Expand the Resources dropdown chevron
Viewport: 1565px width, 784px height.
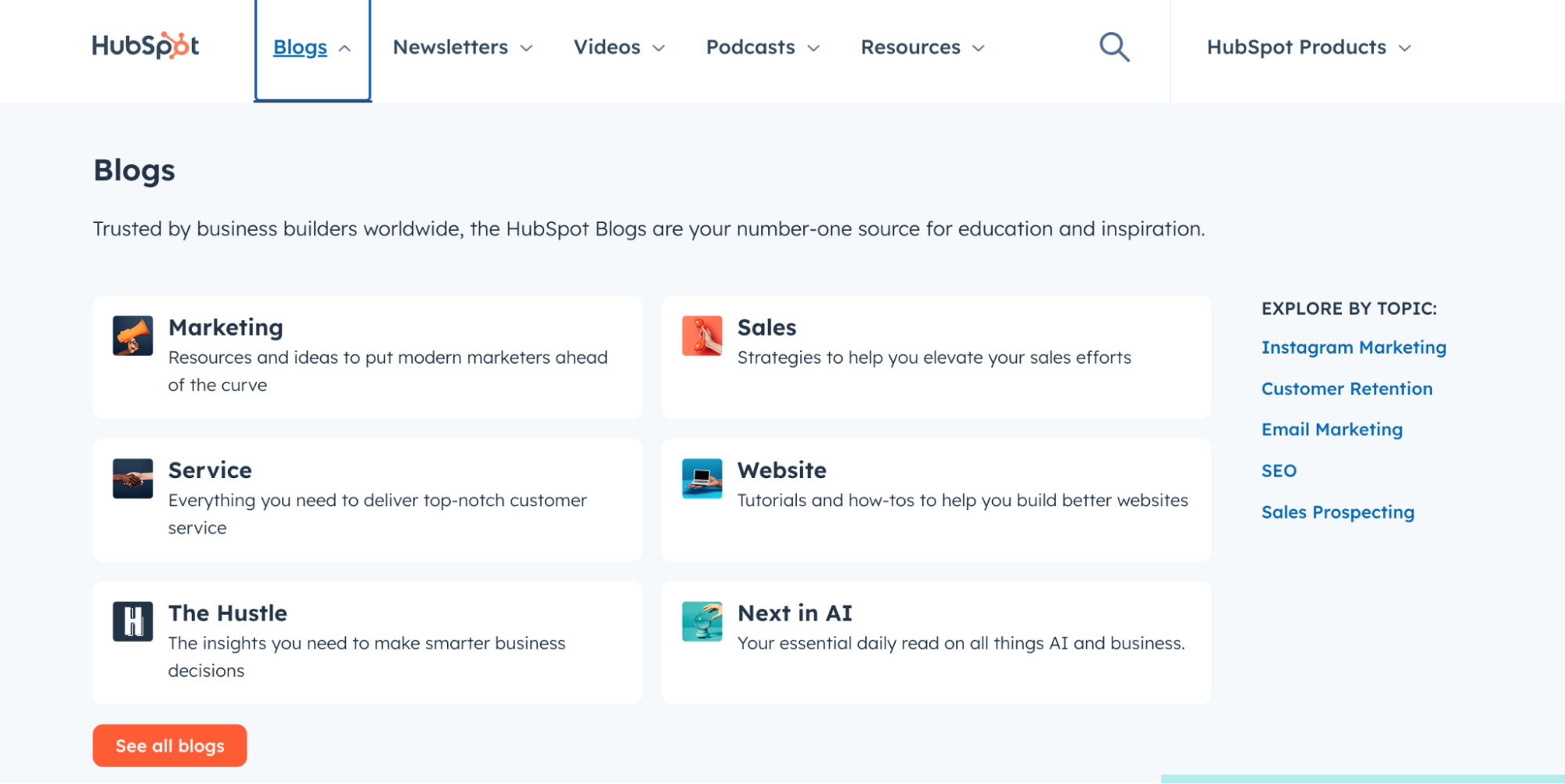[x=979, y=49]
